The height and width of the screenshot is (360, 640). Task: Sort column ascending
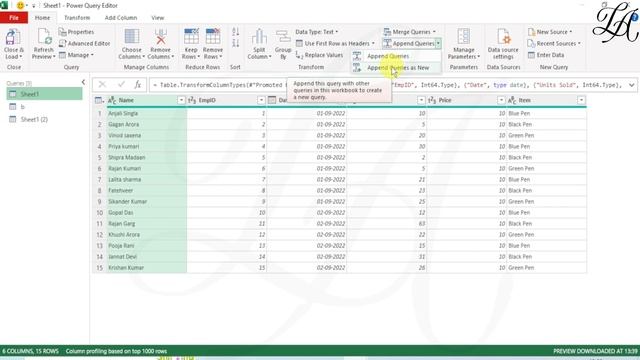pyautogui.click(x=236, y=32)
